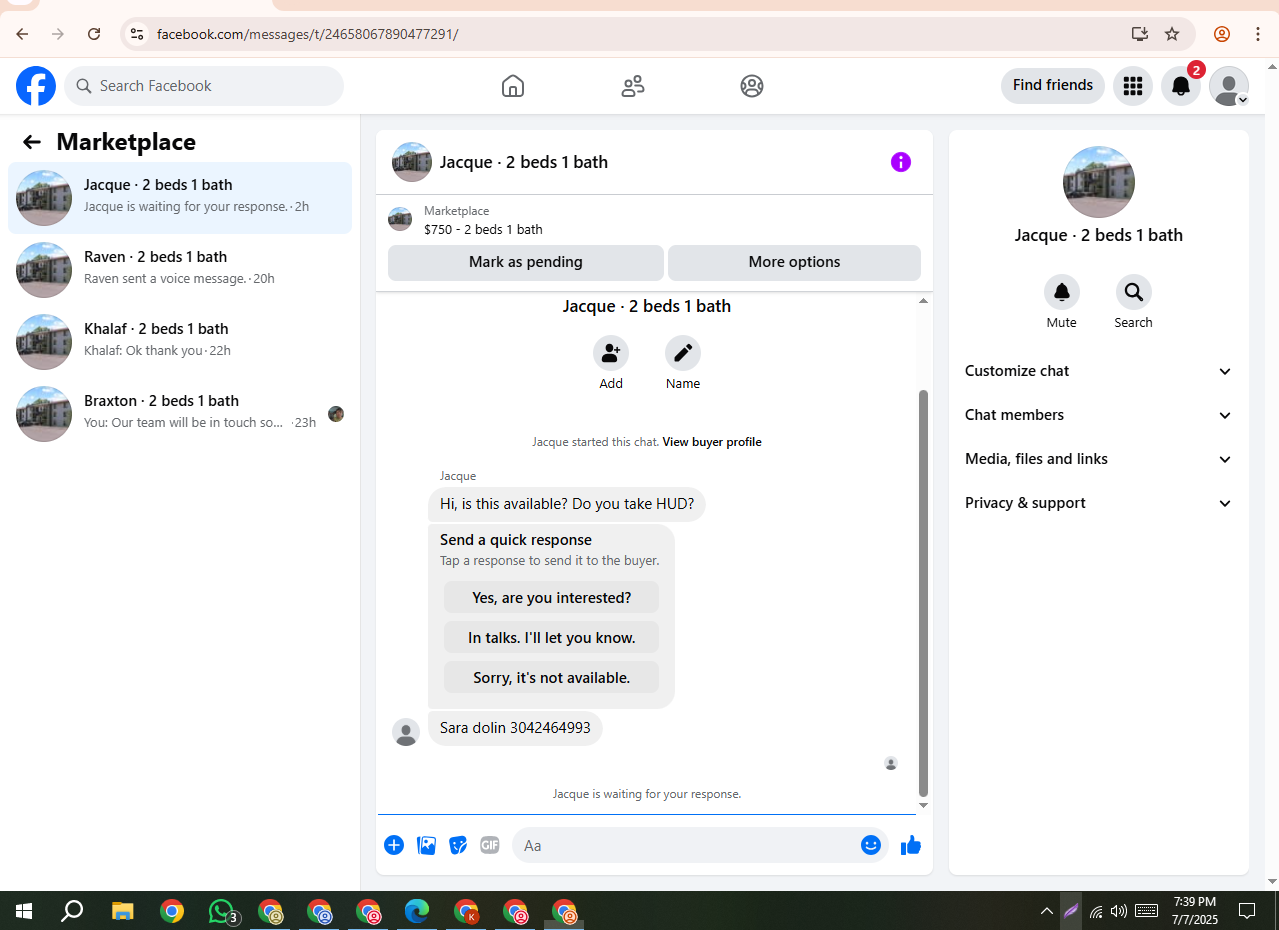Screen dimensions: 1279x930
Task: Go back using the Marketplace back arrow
Action: [x=32, y=142]
